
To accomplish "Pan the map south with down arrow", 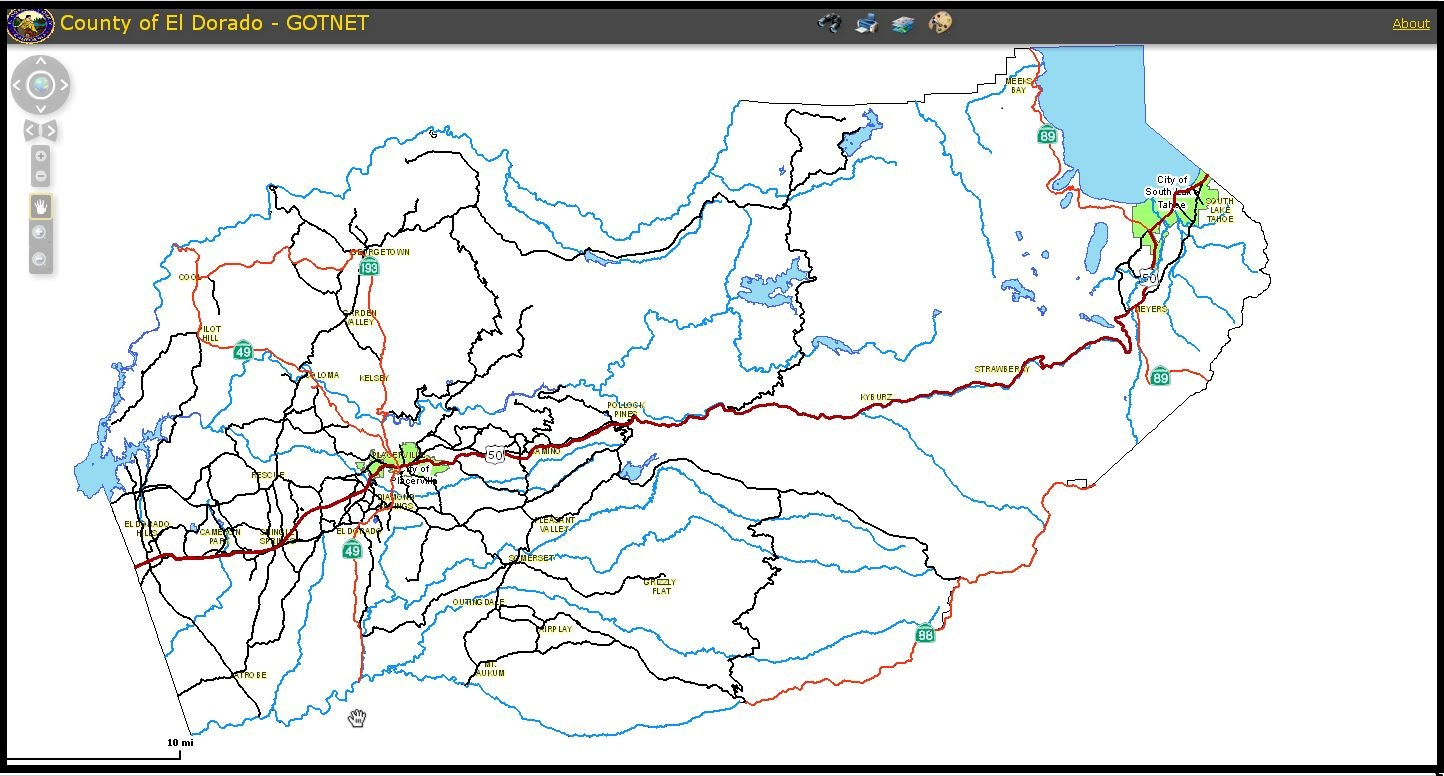I will tap(40, 108).
